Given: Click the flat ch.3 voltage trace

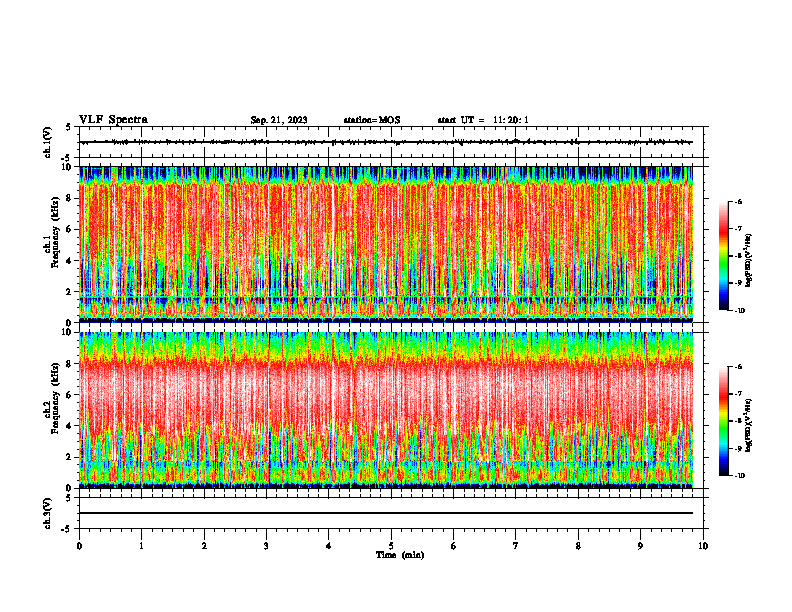Looking at the screenshot, I should 386,513.
